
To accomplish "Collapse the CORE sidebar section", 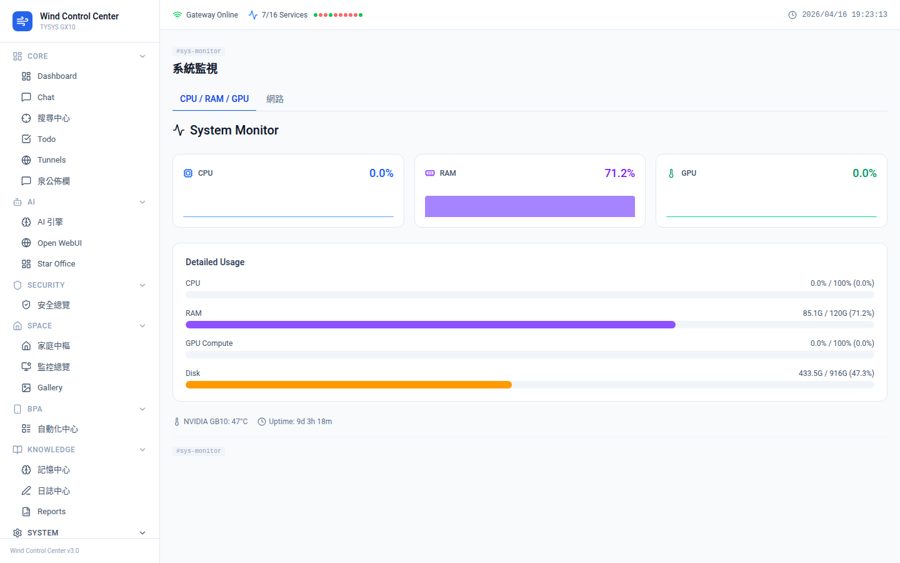I will [x=142, y=56].
